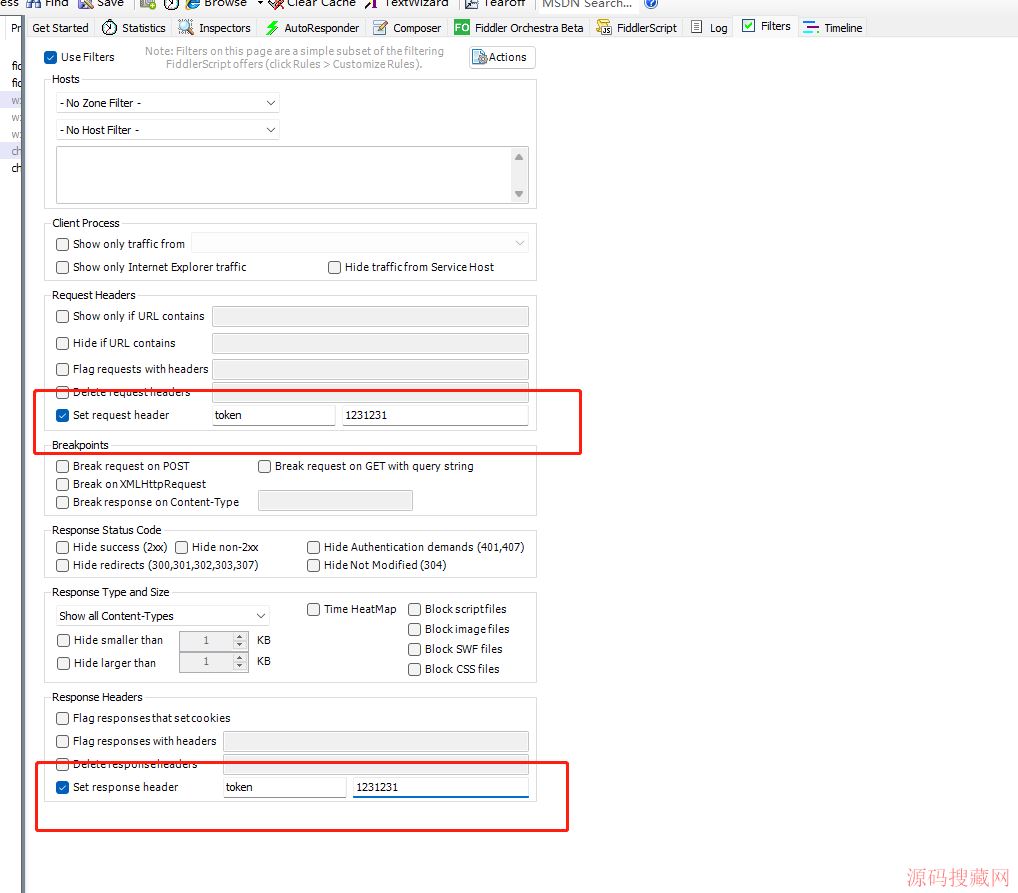The image size is (1018, 893).
Task: Click the Composer pencil icon
Action: tap(380, 28)
